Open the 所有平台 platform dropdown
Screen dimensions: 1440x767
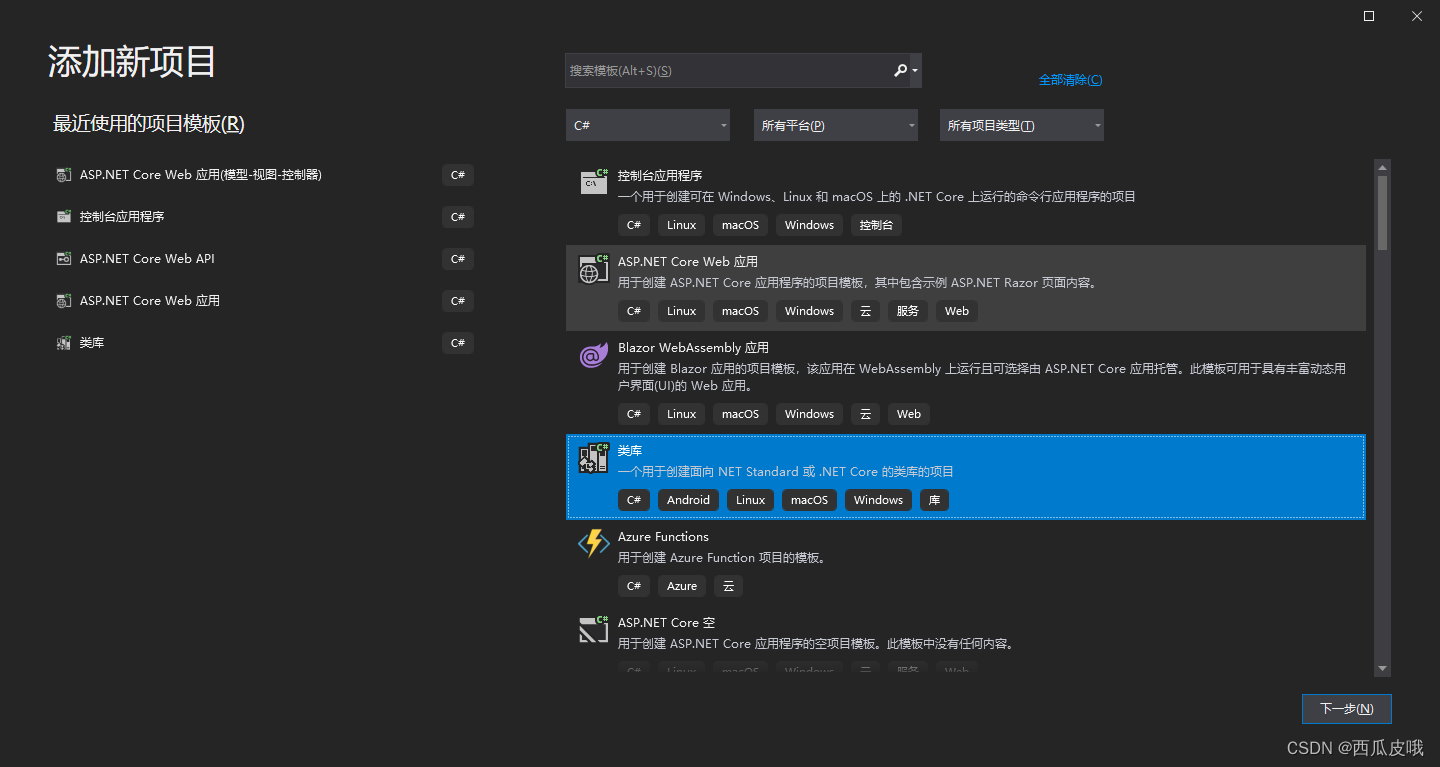click(x=835, y=124)
